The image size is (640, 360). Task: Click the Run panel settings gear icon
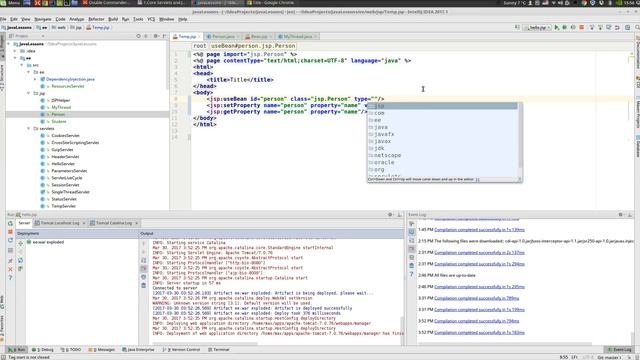390,214
